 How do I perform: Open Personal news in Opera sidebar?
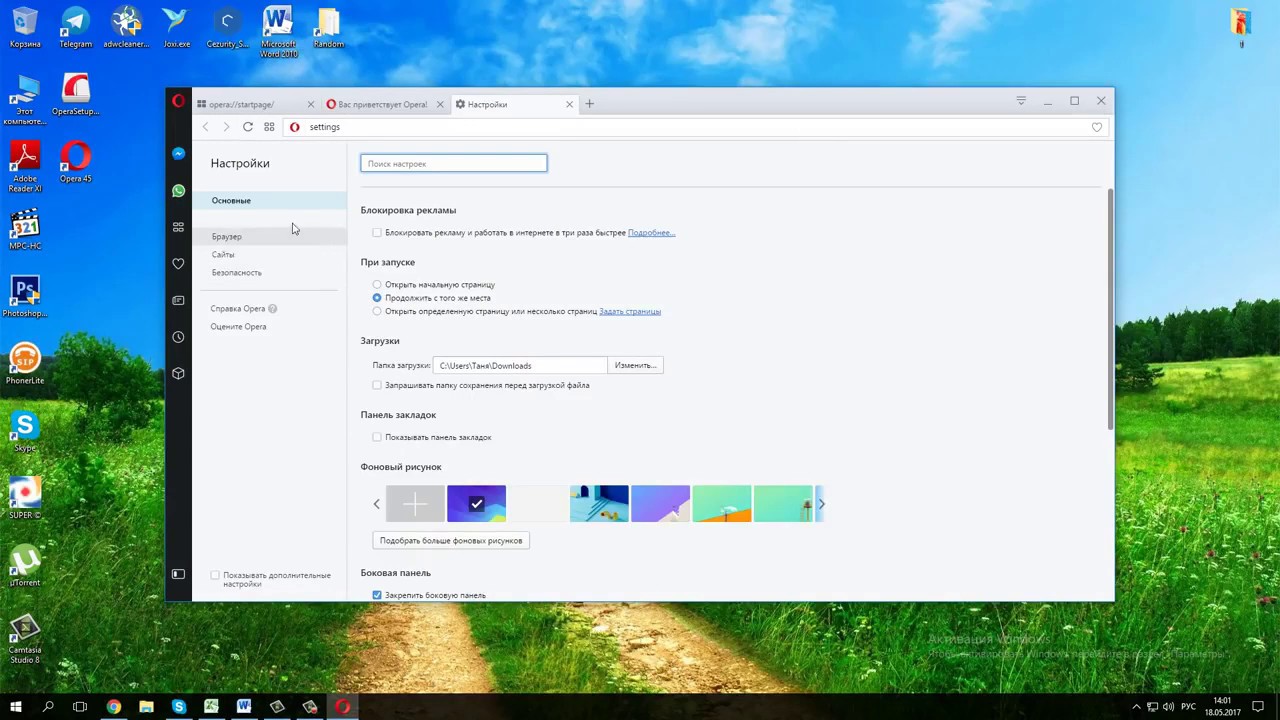point(178,300)
